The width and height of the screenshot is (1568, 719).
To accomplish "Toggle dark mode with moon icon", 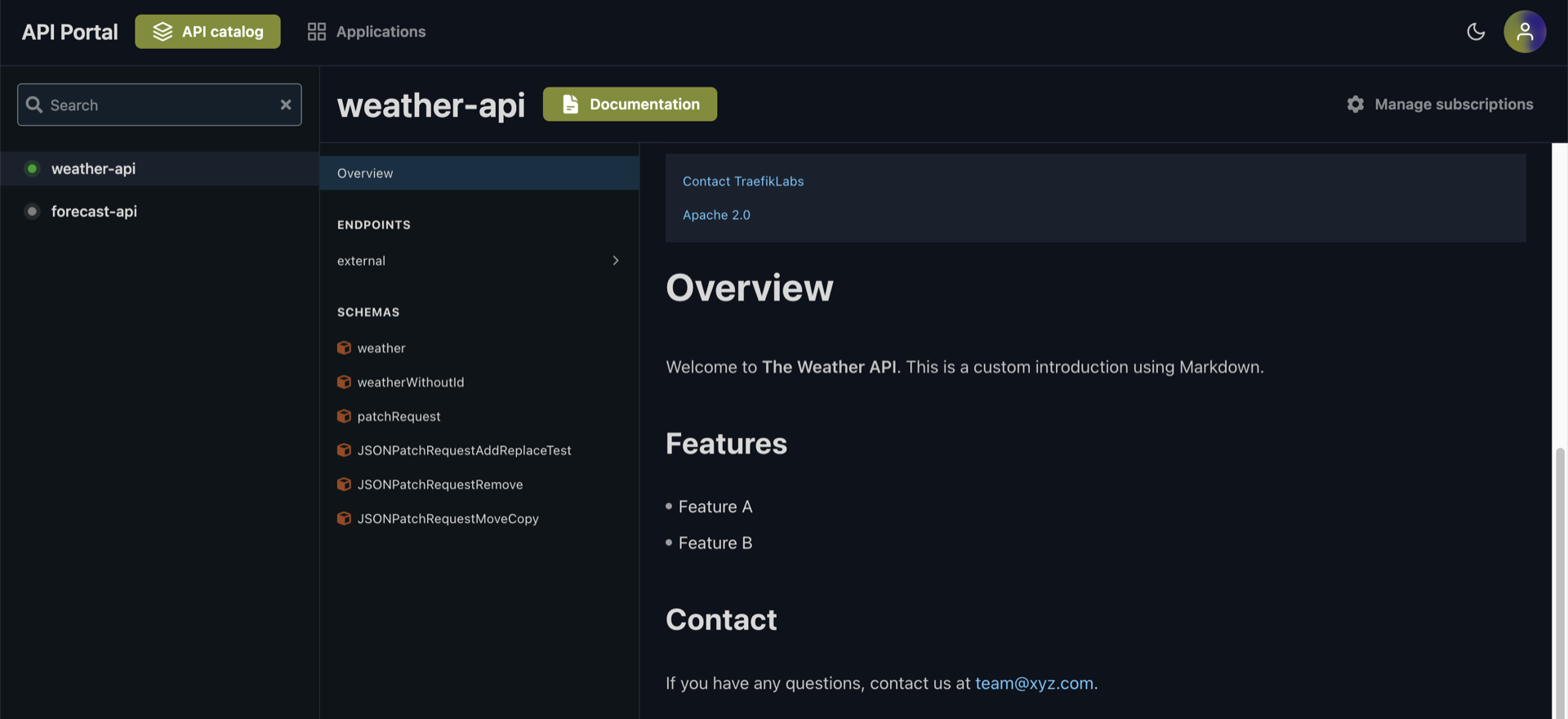I will 1476,32.
